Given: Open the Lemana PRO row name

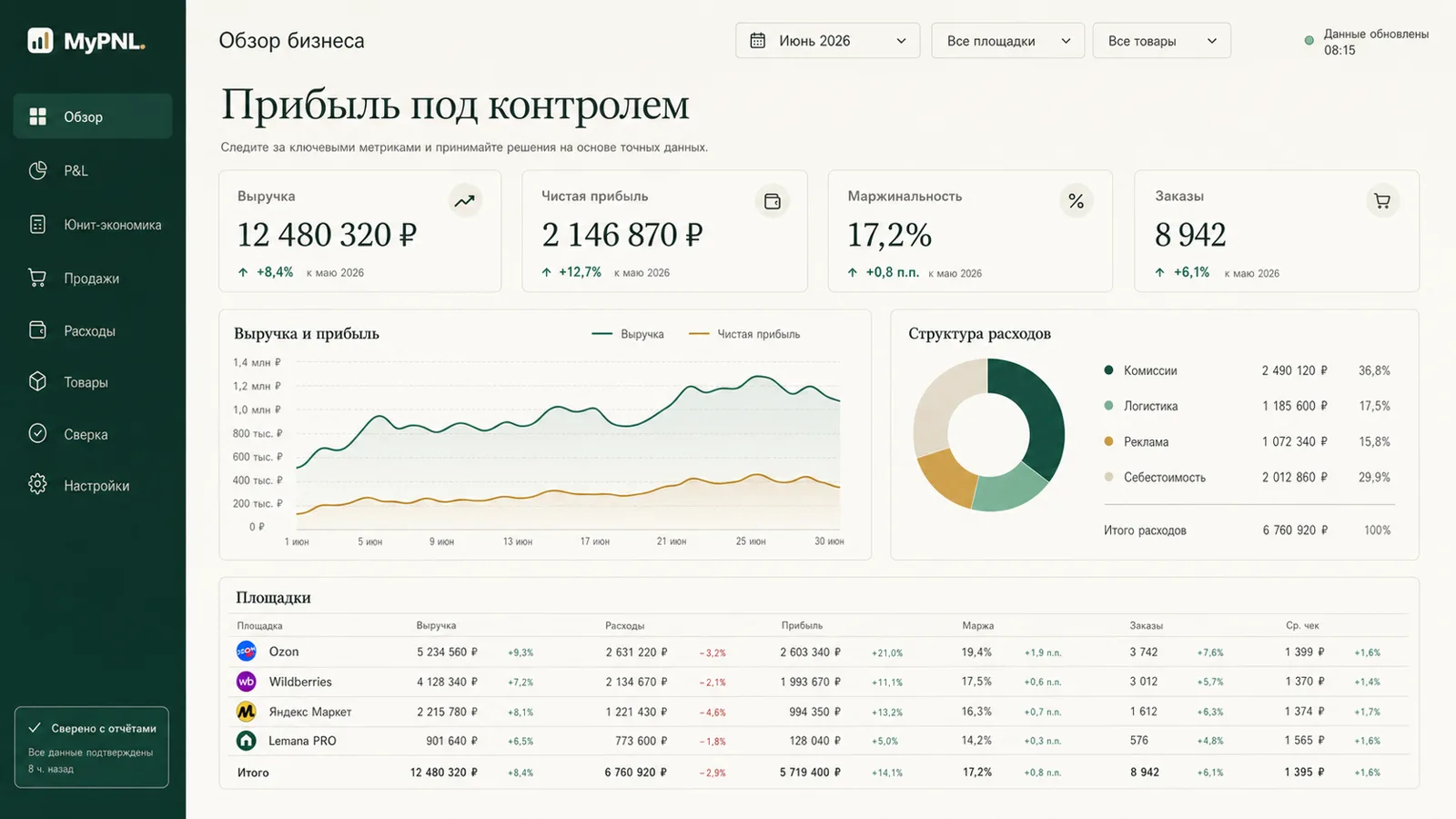Looking at the screenshot, I should (x=302, y=741).
